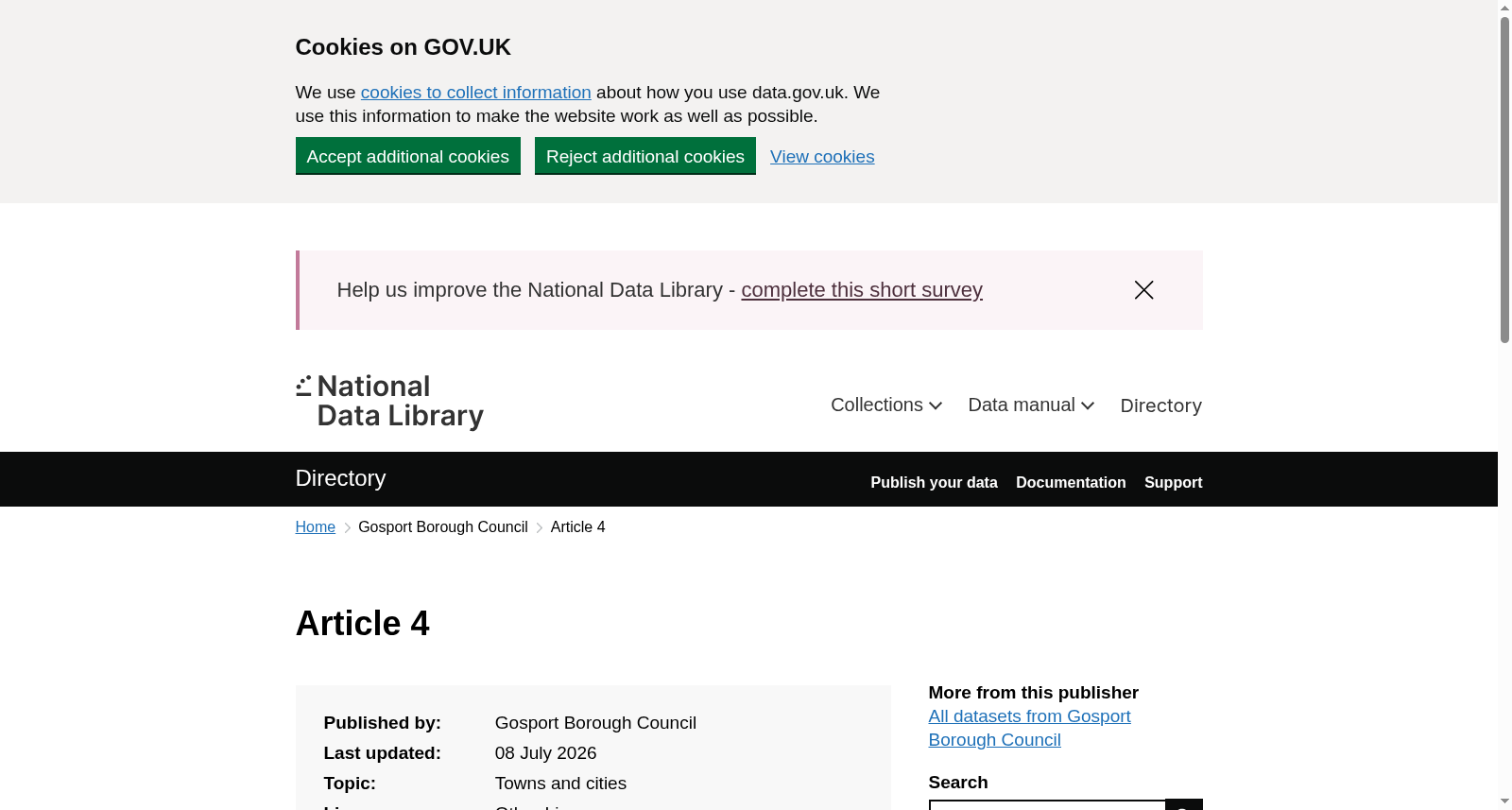
Task: Click the Article 4 page heading
Action: (x=363, y=624)
